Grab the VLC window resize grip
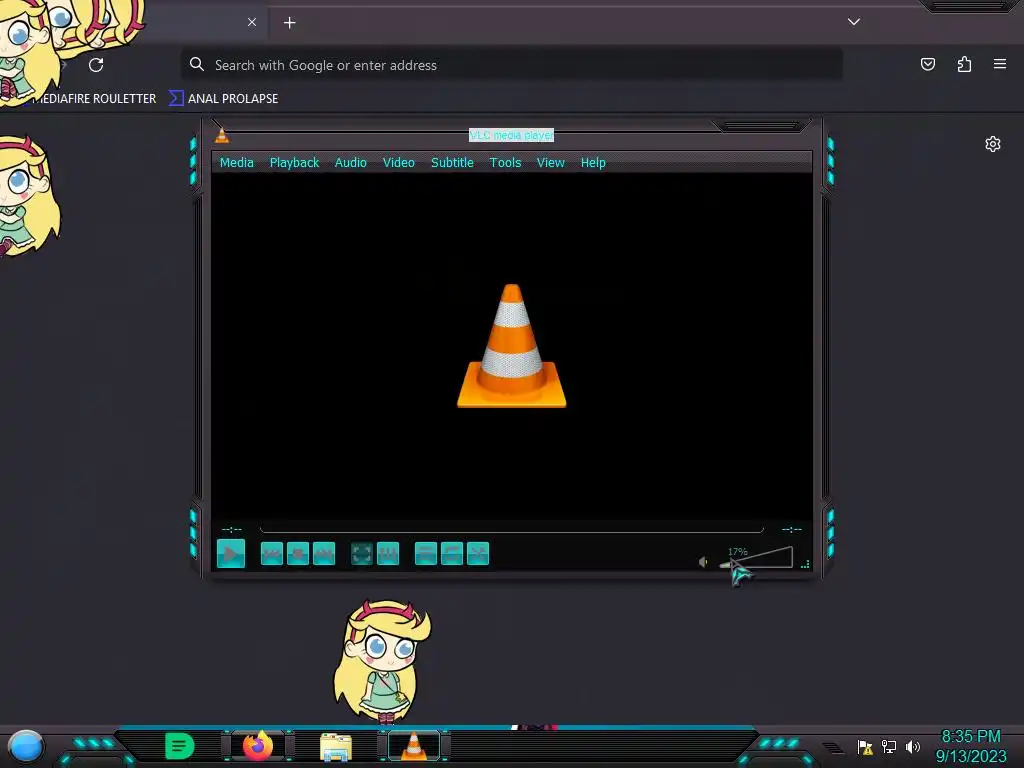This screenshot has height=768, width=1024. pyautogui.click(x=805, y=564)
